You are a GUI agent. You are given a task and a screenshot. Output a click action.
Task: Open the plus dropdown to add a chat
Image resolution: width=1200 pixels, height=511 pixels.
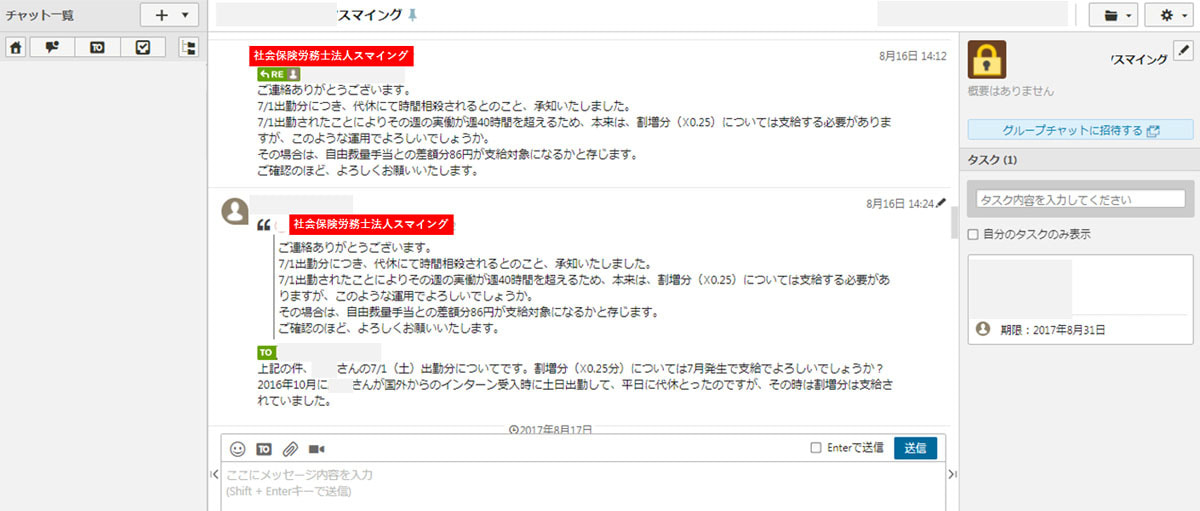(x=169, y=15)
